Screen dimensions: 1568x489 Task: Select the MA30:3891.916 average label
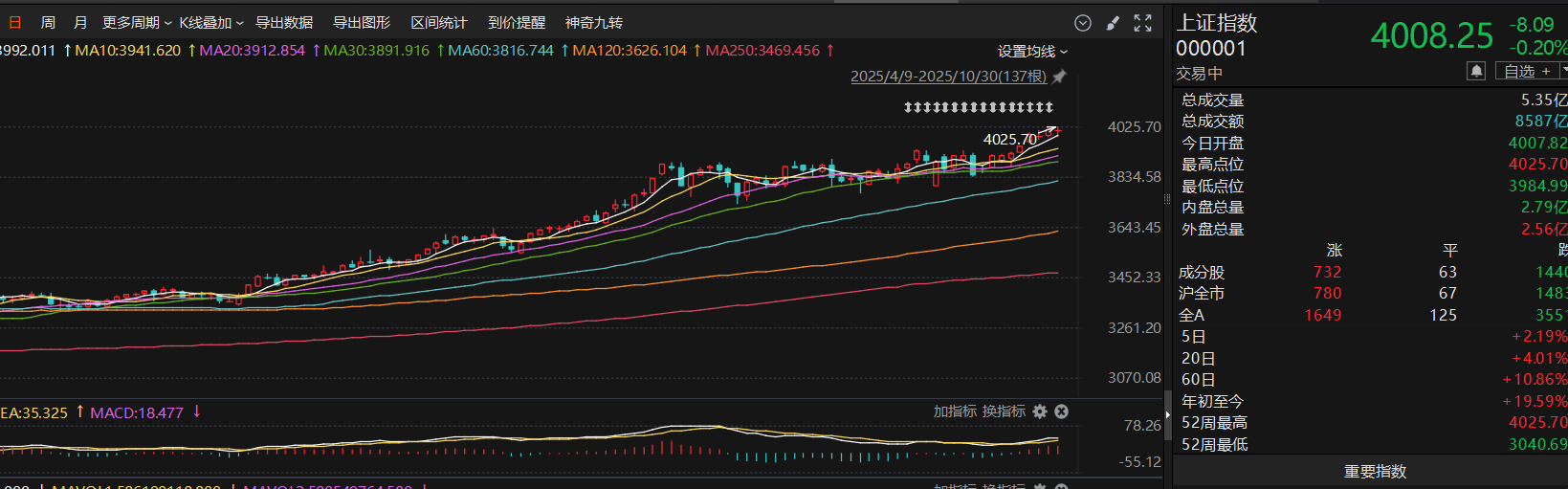[x=376, y=51]
